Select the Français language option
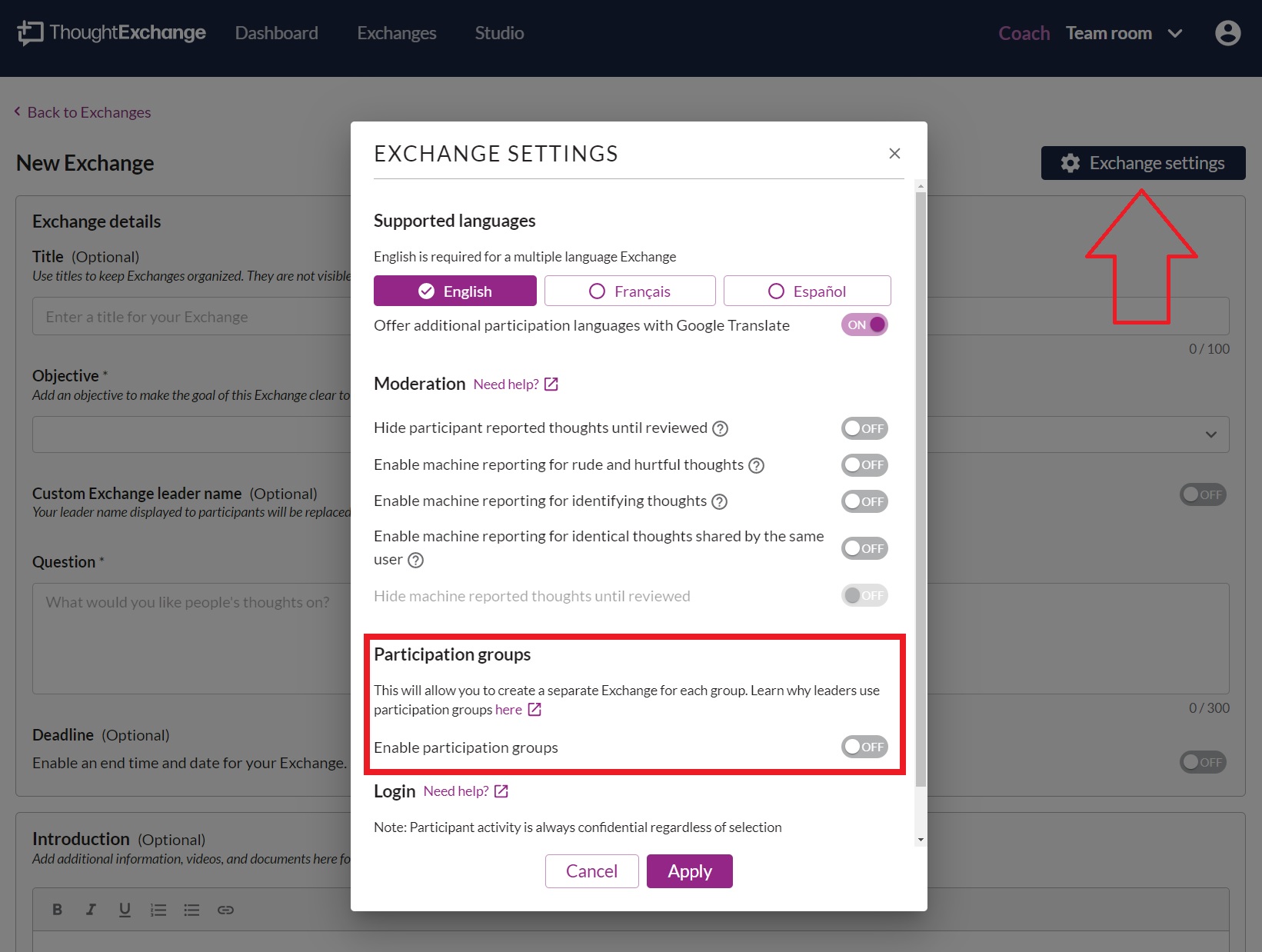The image size is (1262, 952). point(630,291)
